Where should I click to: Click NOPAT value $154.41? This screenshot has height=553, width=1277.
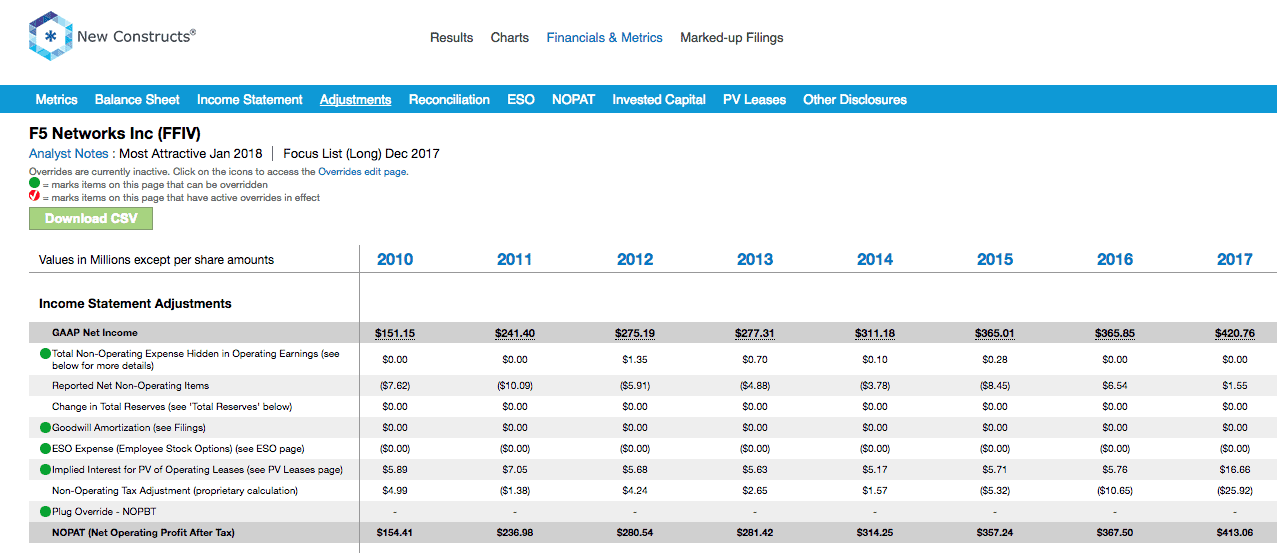coord(395,533)
